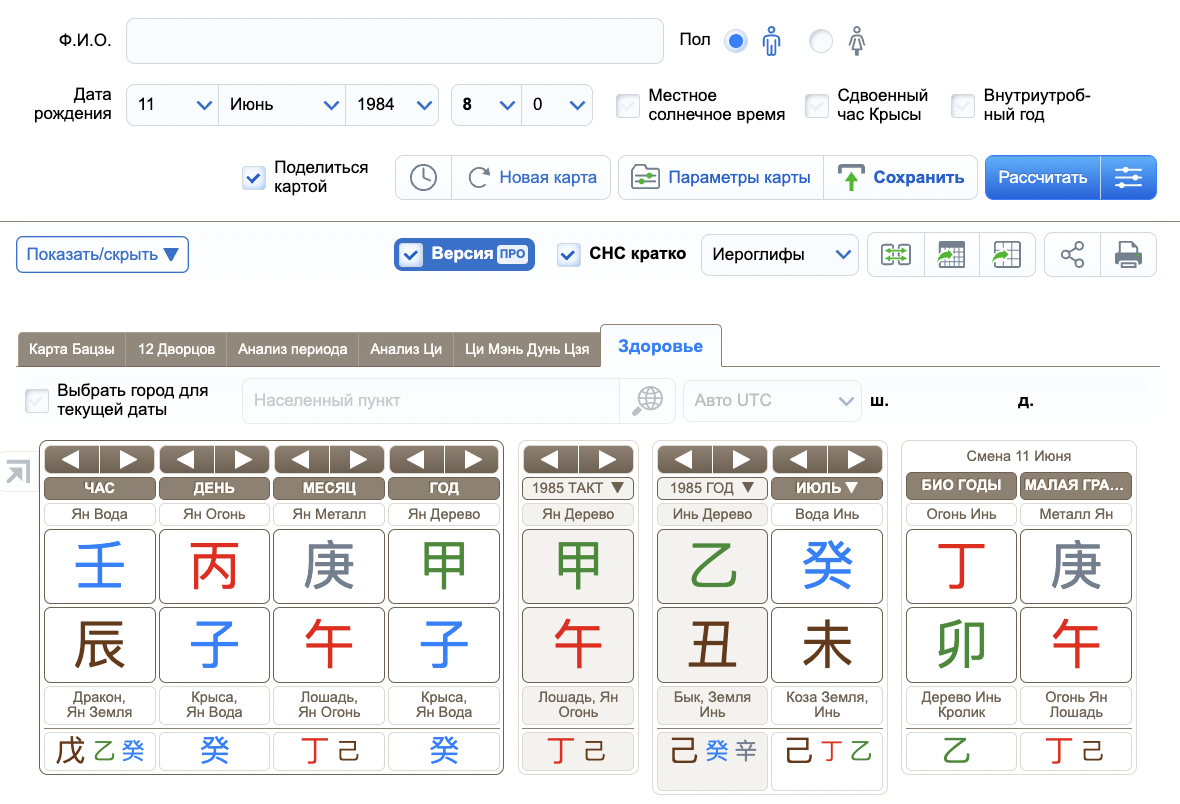The image size is (1180, 804).
Task: Print the chart with printer icon
Action: click(x=1128, y=255)
